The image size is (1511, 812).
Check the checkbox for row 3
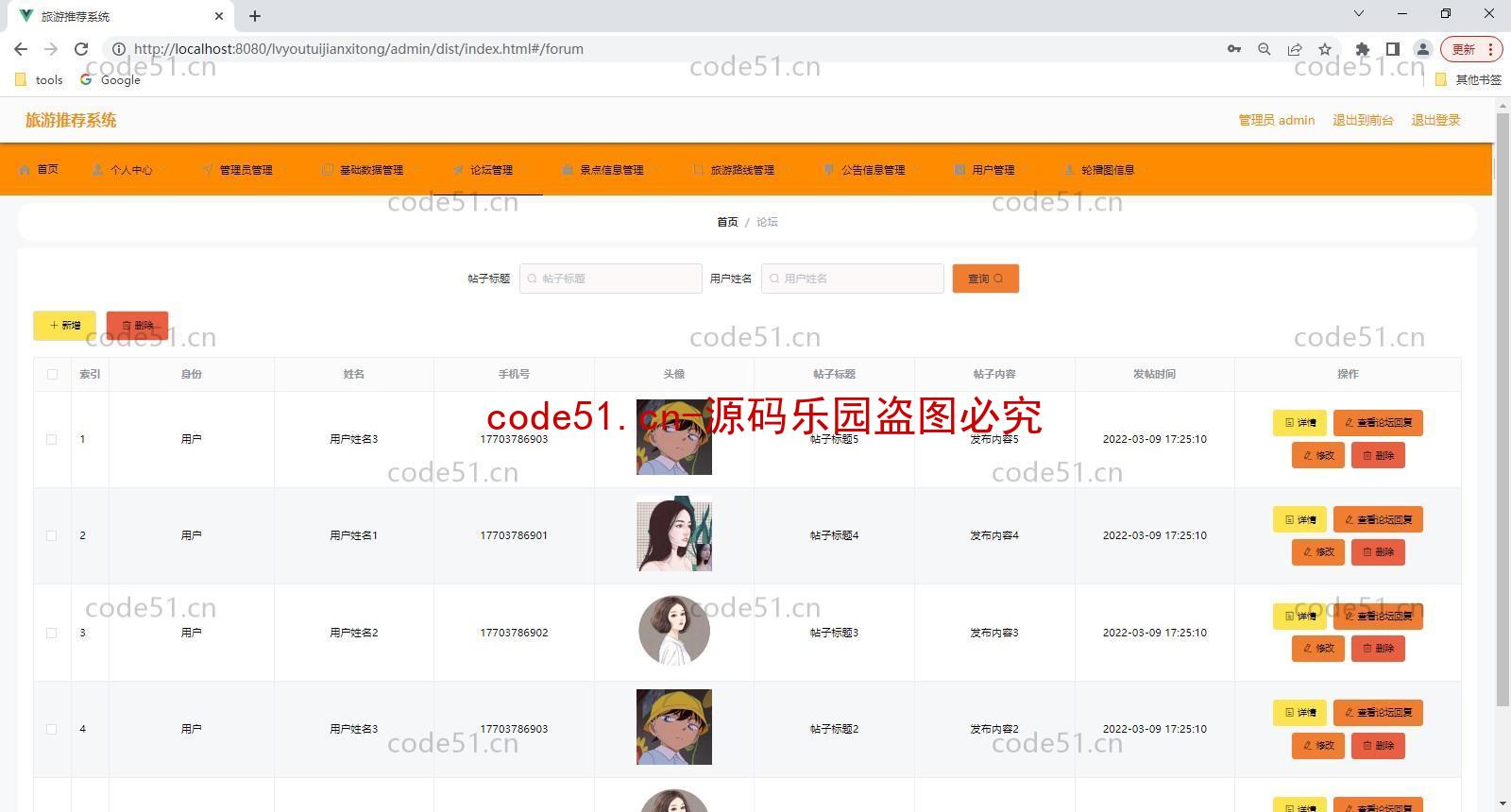point(52,634)
